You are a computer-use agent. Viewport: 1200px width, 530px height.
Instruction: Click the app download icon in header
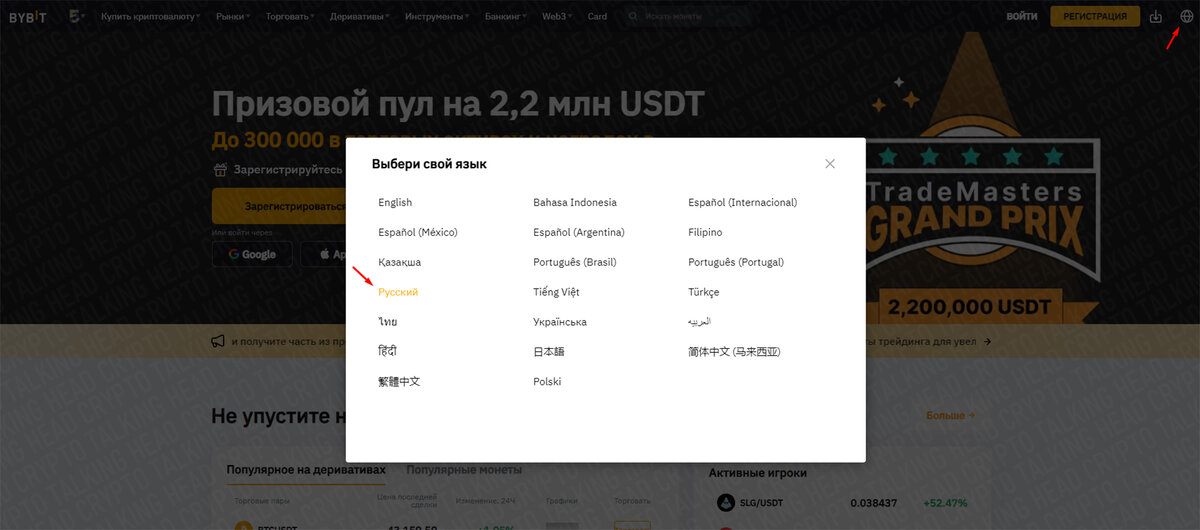tap(1157, 16)
